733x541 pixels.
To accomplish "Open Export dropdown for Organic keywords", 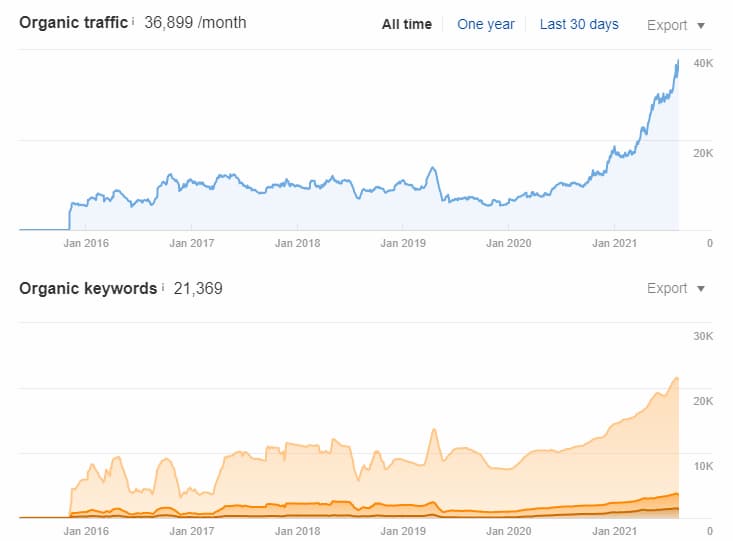I will coord(675,288).
